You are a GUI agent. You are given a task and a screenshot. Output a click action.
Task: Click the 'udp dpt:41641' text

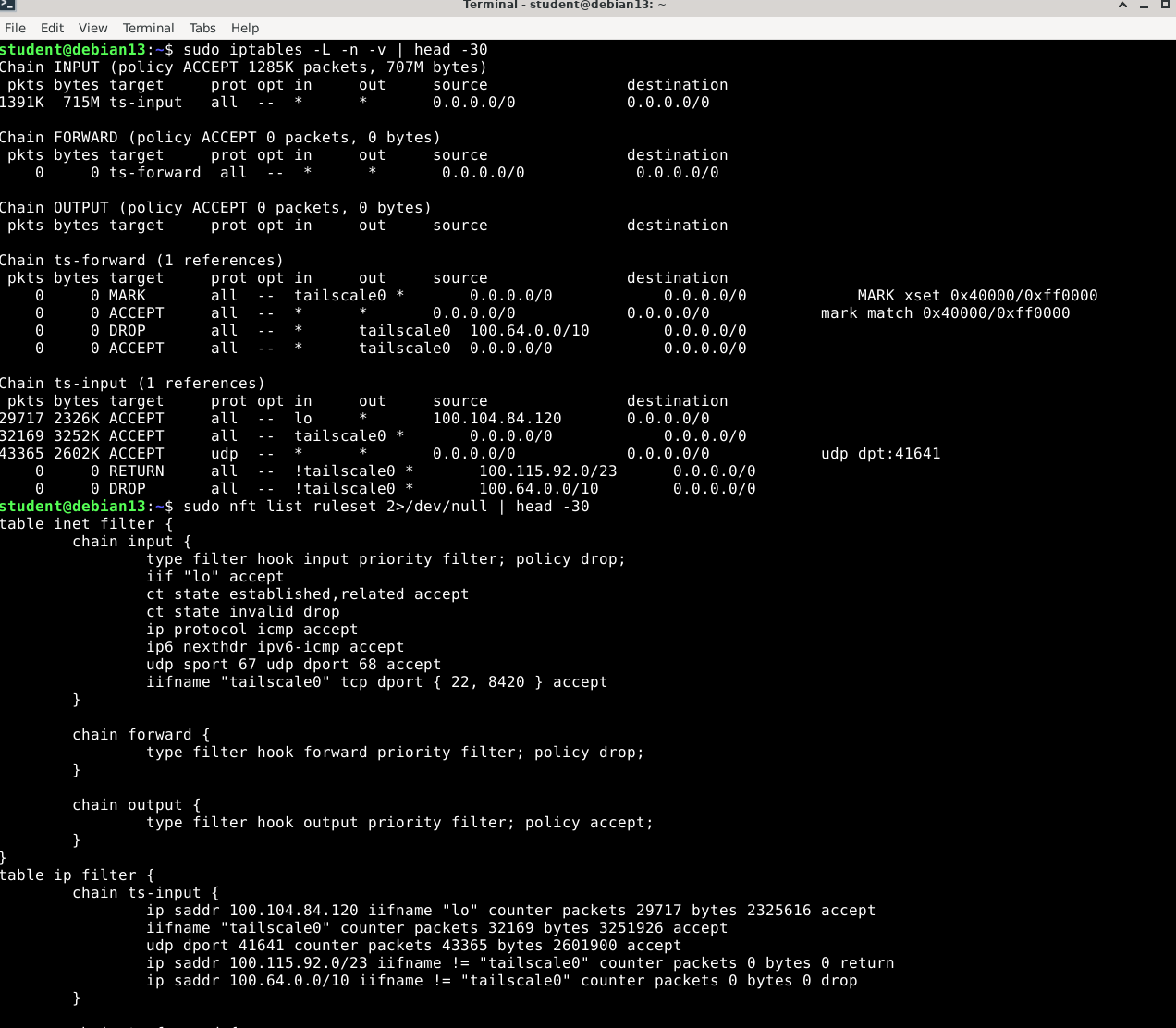click(x=880, y=454)
